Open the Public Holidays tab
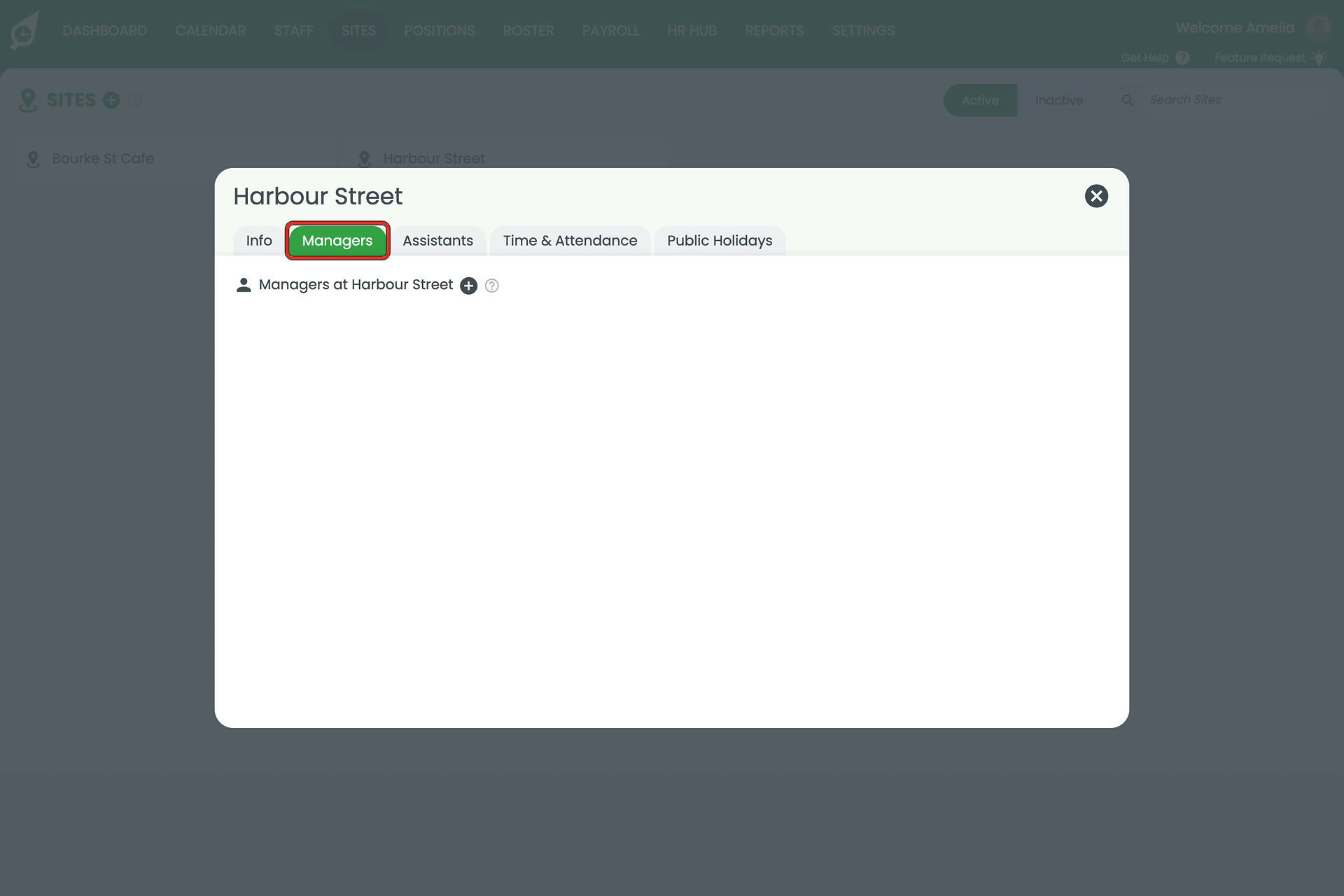Screen dimensions: 1344x896 pos(720,241)
